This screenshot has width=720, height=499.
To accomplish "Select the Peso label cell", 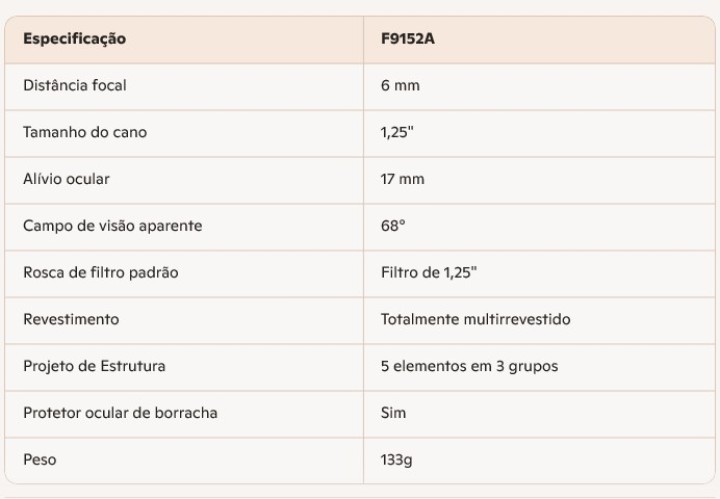I will [x=41, y=460].
